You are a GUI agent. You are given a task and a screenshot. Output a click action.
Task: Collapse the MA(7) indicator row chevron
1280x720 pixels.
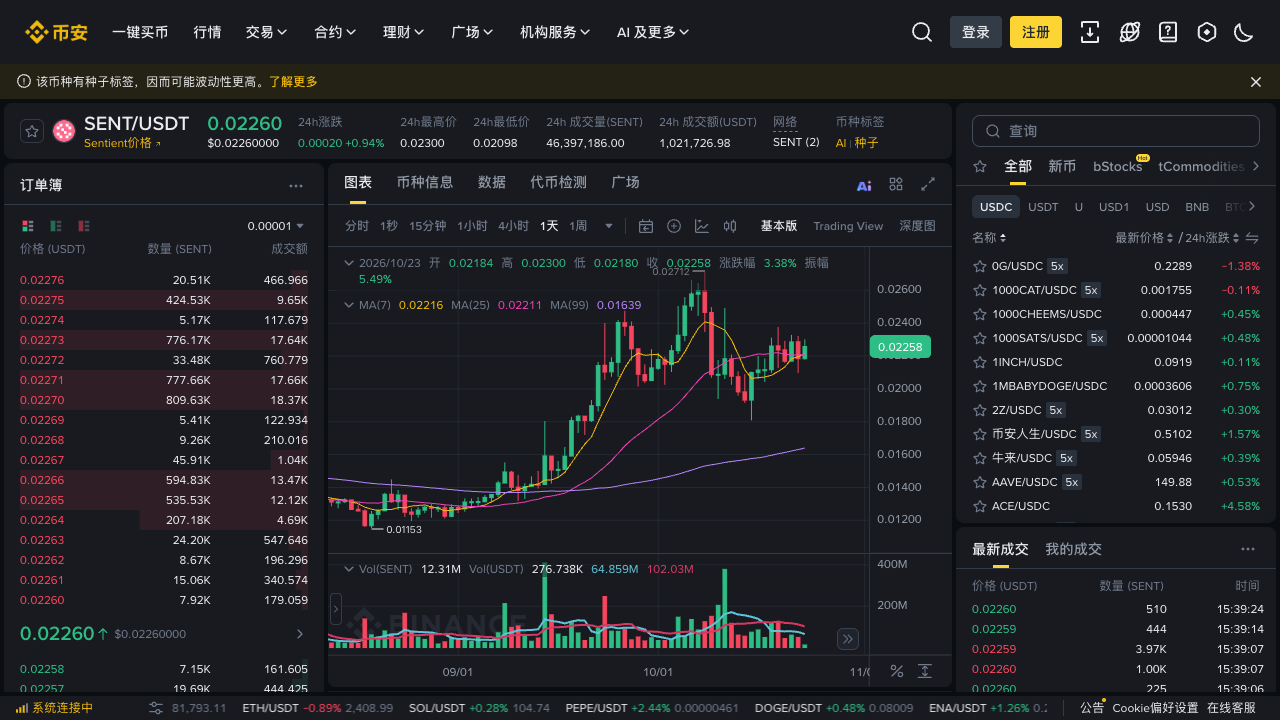[348, 305]
